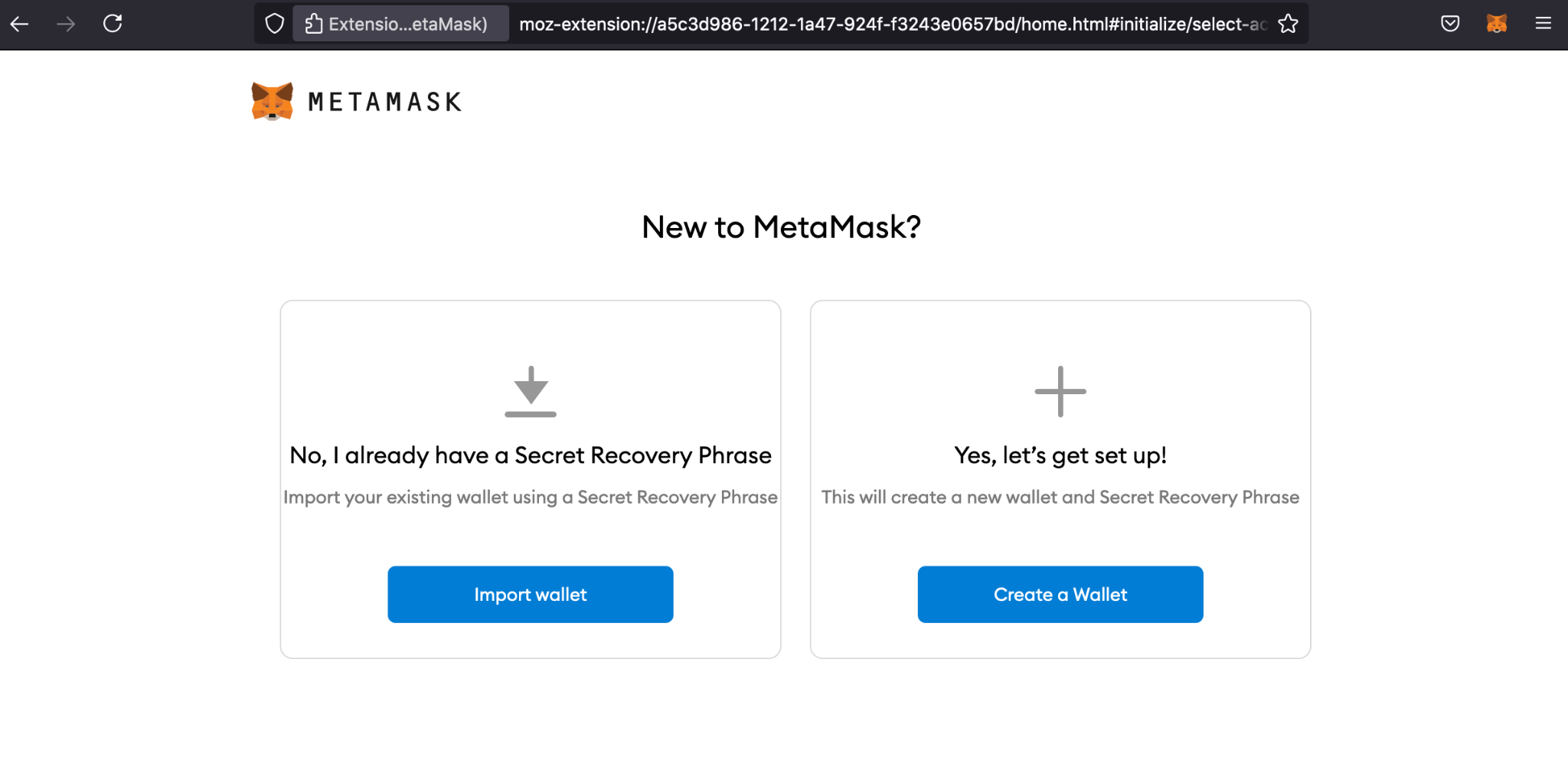Click the "New to MetaMask?" heading
The image size is (1568, 757).
[x=782, y=227]
